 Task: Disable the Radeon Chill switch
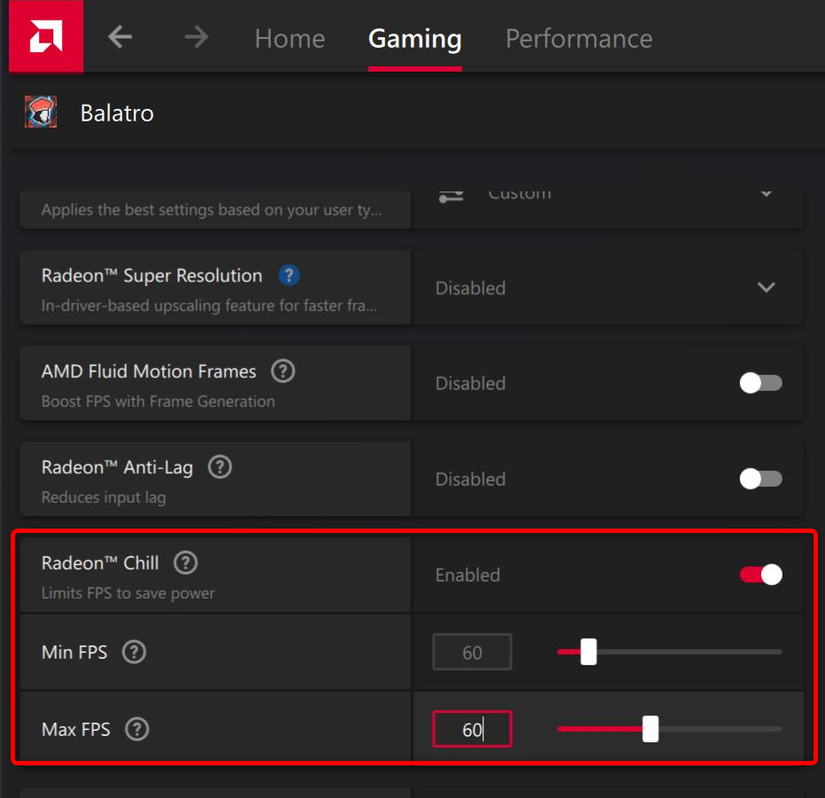click(761, 574)
